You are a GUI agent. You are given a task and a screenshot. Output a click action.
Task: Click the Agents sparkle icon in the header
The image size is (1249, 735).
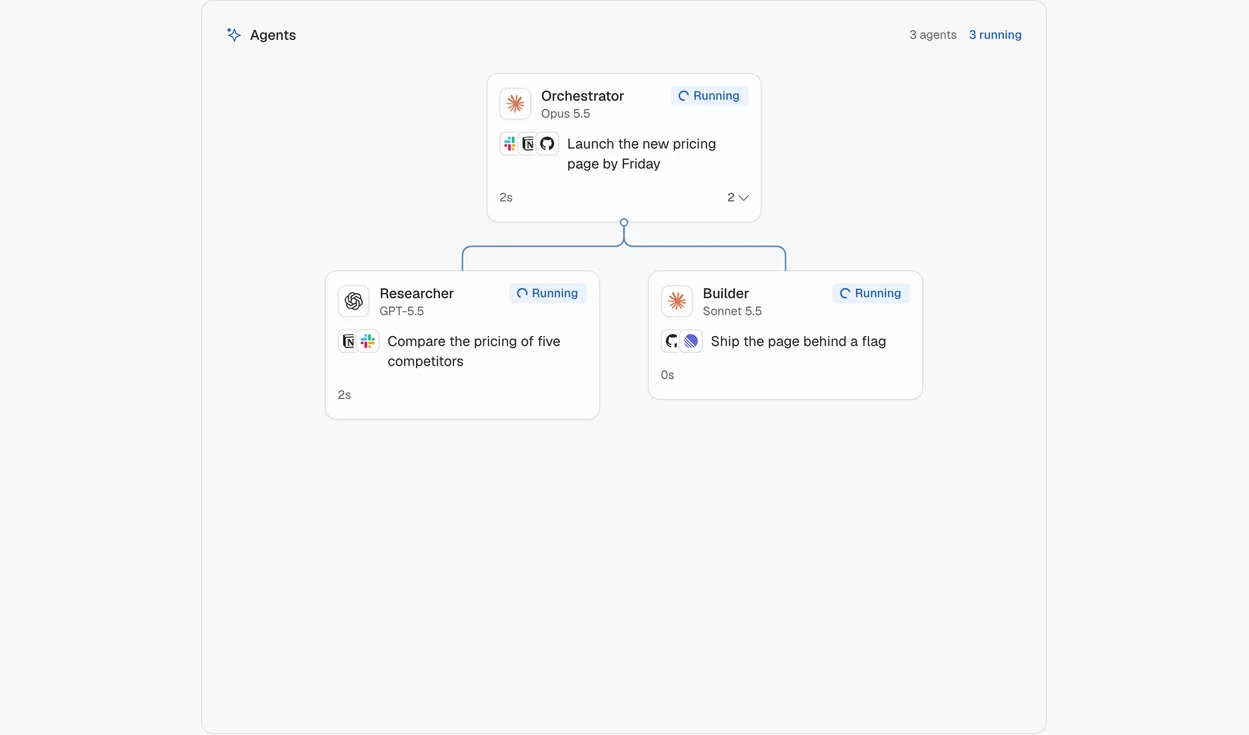234,35
